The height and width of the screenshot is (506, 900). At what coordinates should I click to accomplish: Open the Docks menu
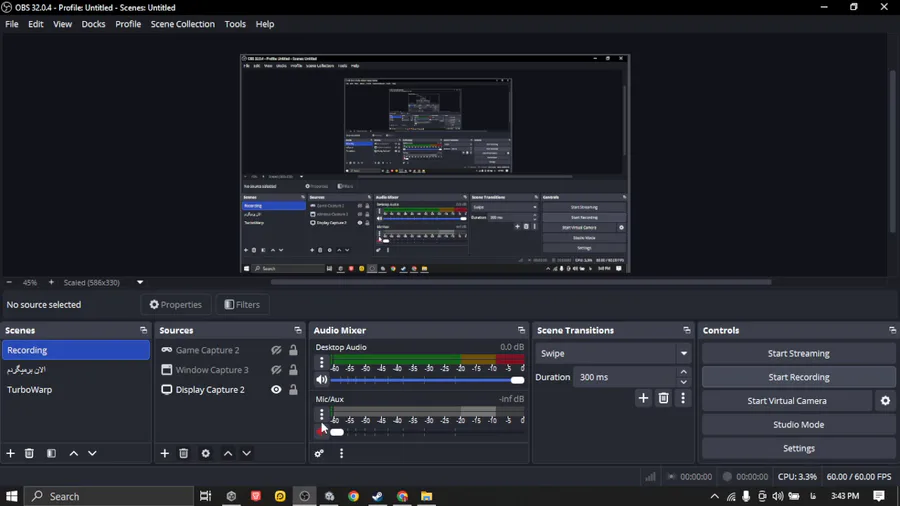pyautogui.click(x=94, y=24)
